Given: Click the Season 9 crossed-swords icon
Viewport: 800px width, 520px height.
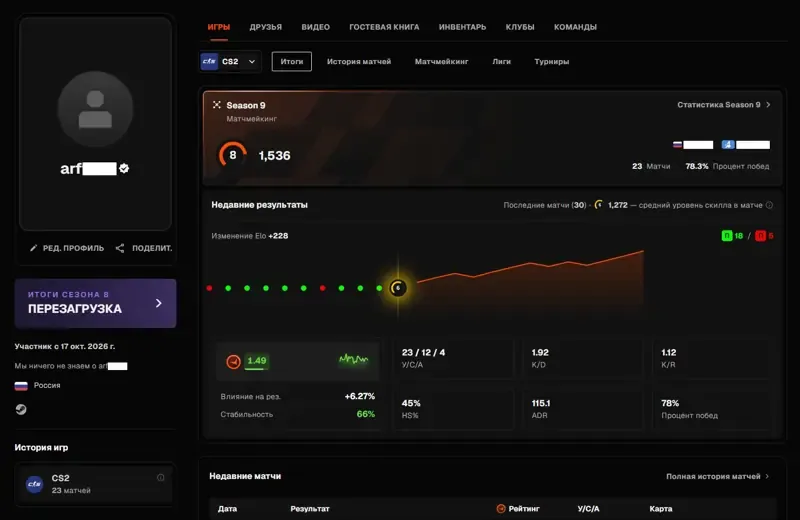Looking at the screenshot, I should coord(217,105).
